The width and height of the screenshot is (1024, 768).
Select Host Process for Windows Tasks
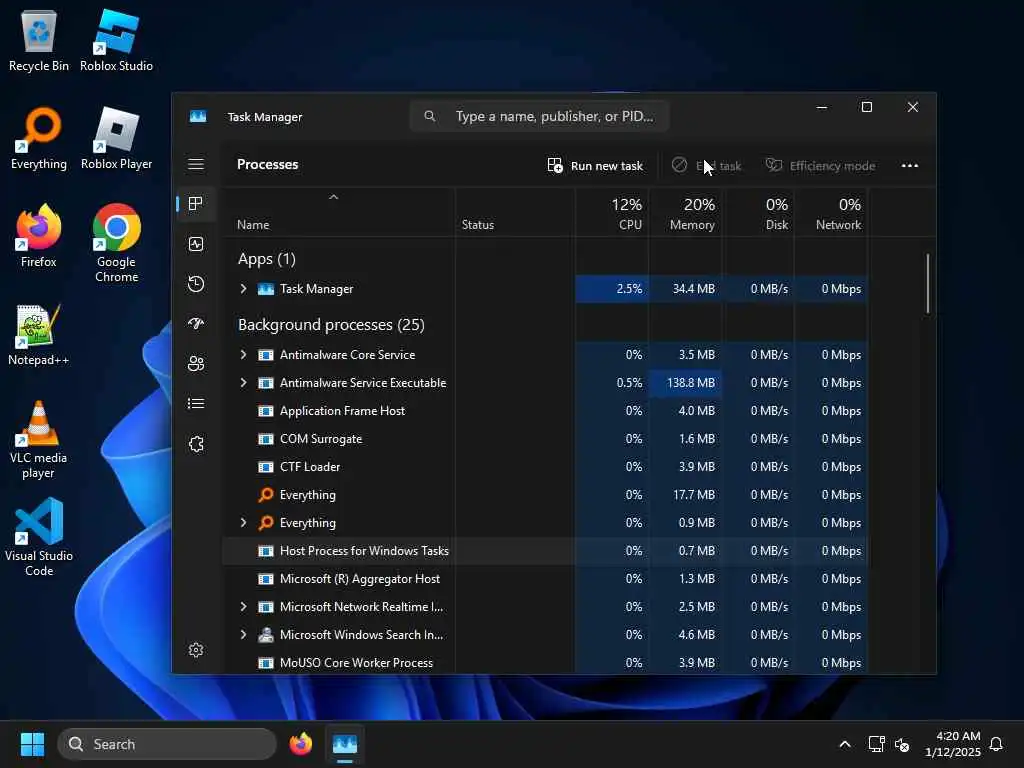pos(545,551)
